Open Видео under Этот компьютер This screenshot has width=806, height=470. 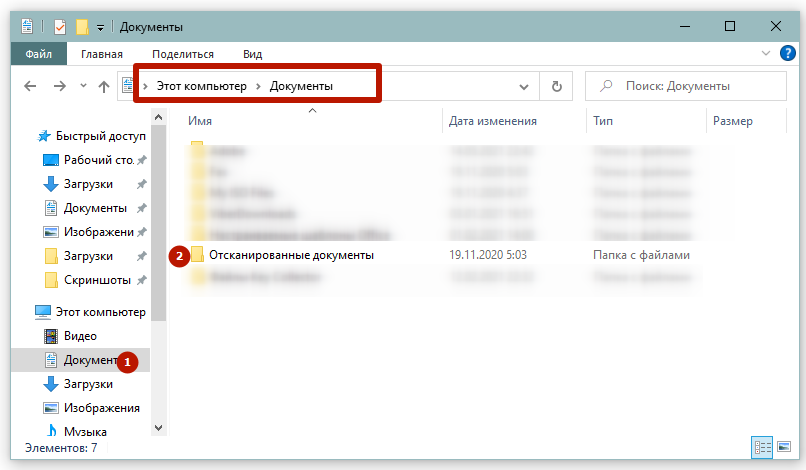click(80, 336)
